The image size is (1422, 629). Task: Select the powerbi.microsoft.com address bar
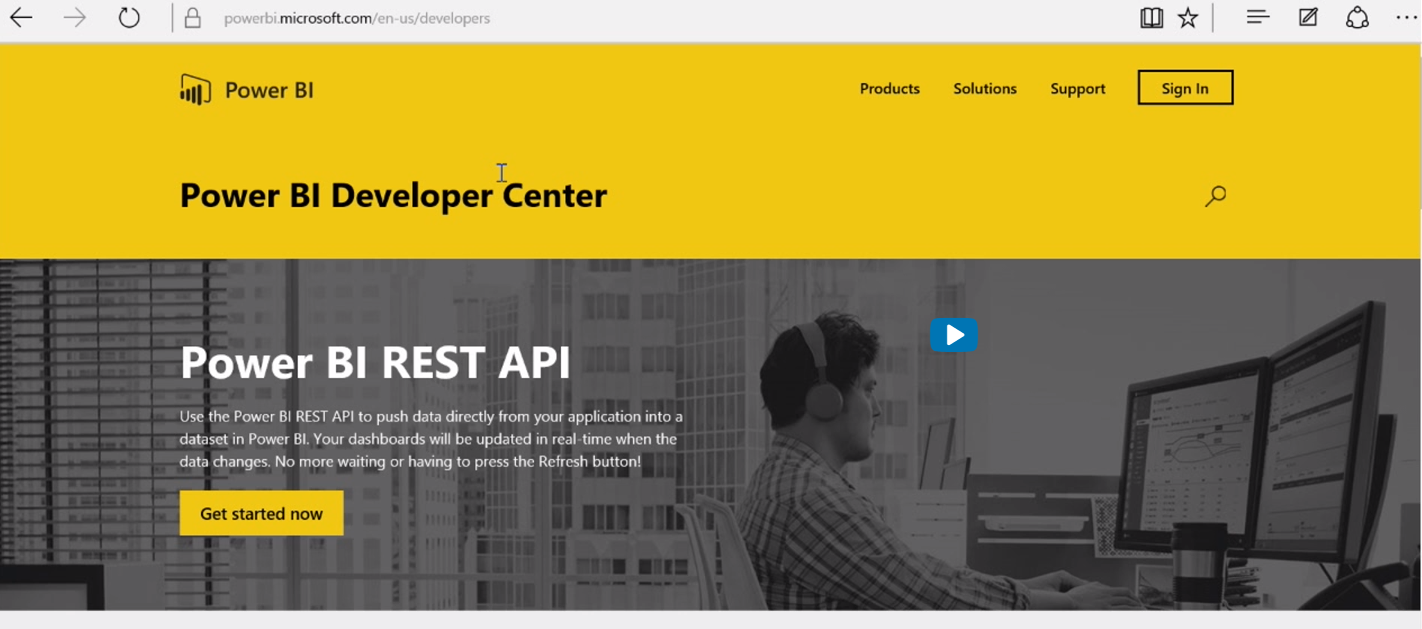click(x=357, y=18)
